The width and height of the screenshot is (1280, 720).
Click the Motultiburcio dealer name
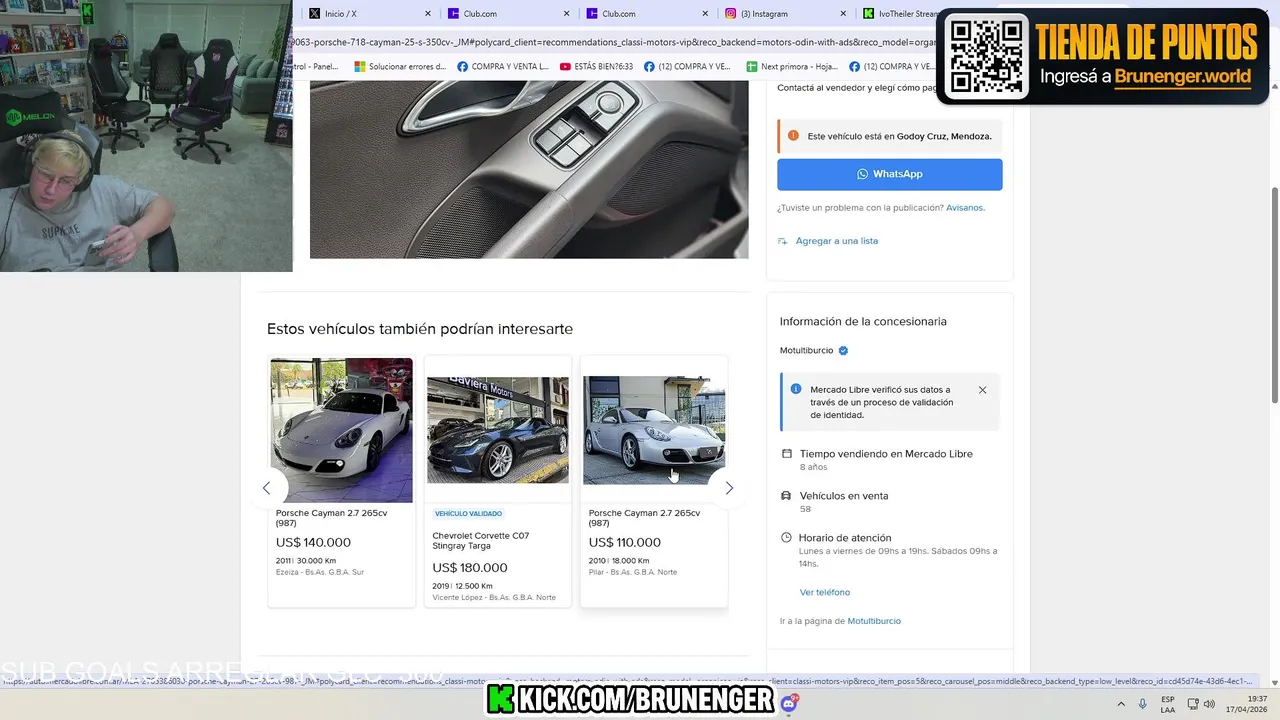[x=806, y=351]
